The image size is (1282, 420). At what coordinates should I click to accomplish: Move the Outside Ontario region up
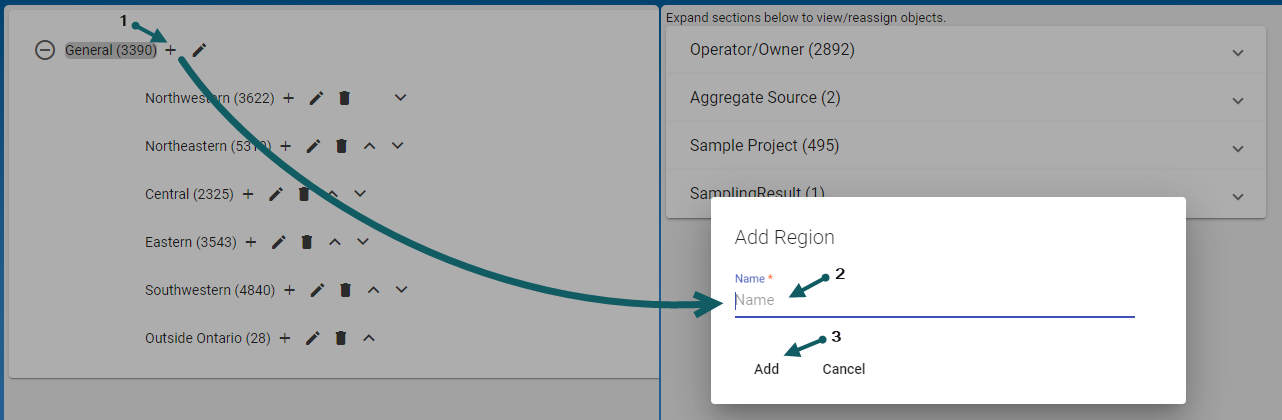click(369, 338)
